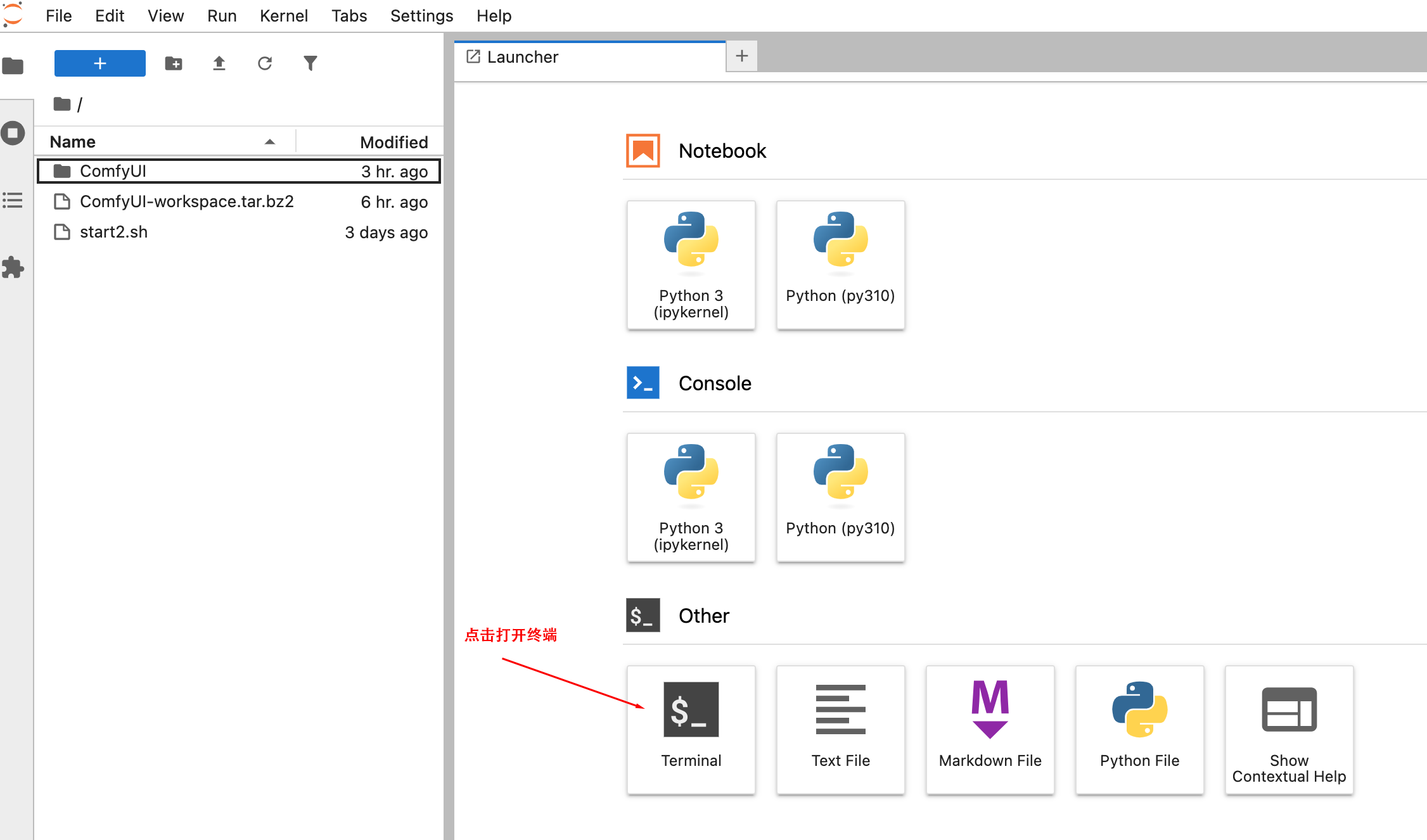1427x840 pixels.
Task: Select the start2.sh file
Action: click(239, 232)
